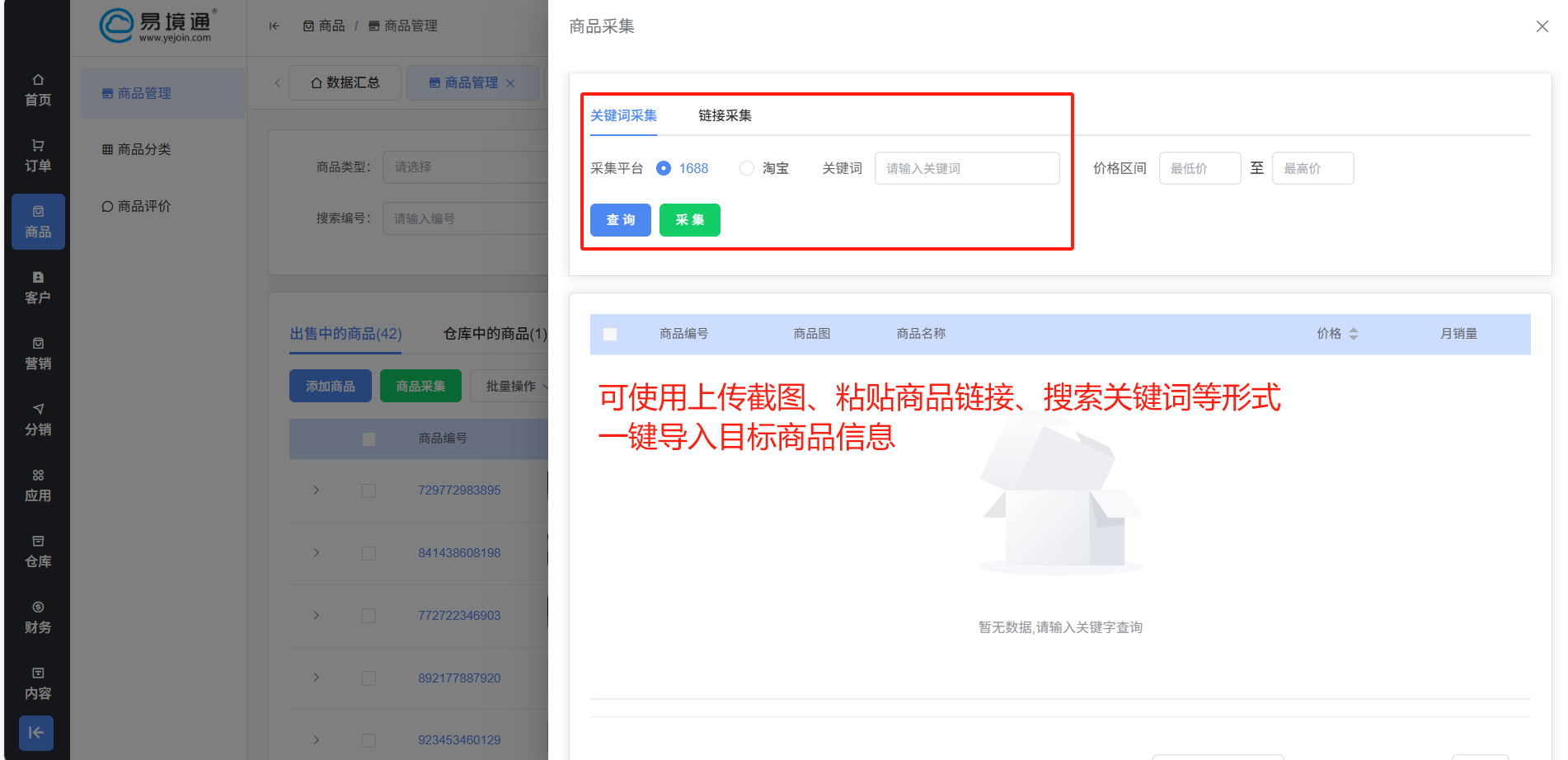This screenshot has width=1568, height=760.
Task: Open 仓库 from the left icon bar
Action: 37,551
